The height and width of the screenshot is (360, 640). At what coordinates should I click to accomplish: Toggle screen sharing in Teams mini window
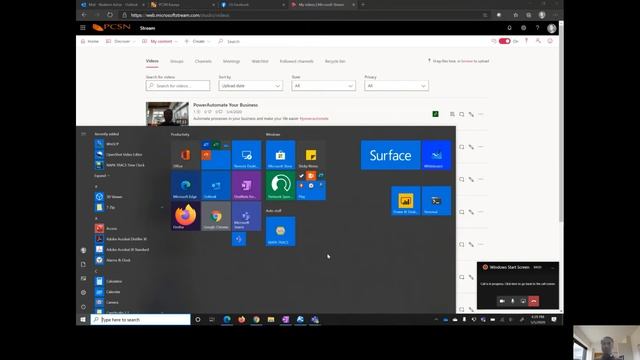click(x=523, y=301)
